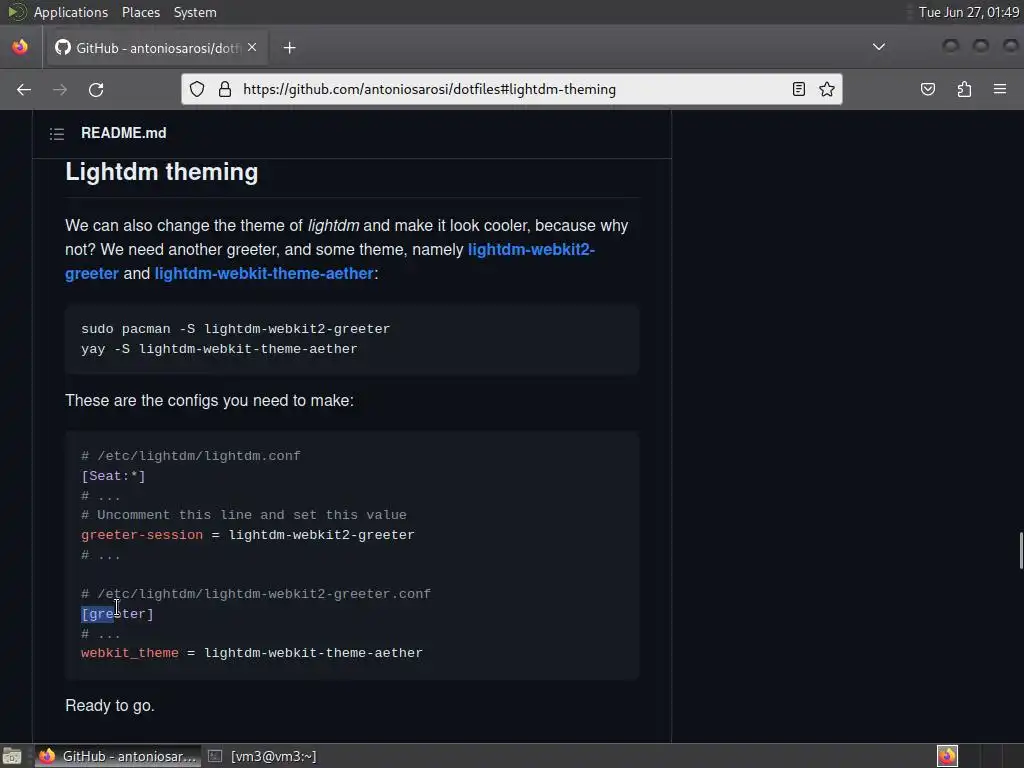Open tracking protection shield info

tap(197, 89)
